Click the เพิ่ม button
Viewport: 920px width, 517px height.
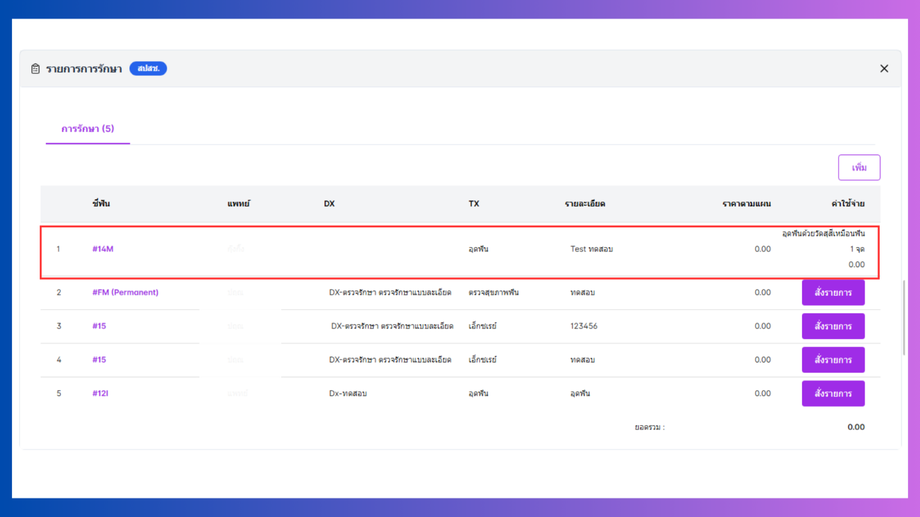(859, 167)
